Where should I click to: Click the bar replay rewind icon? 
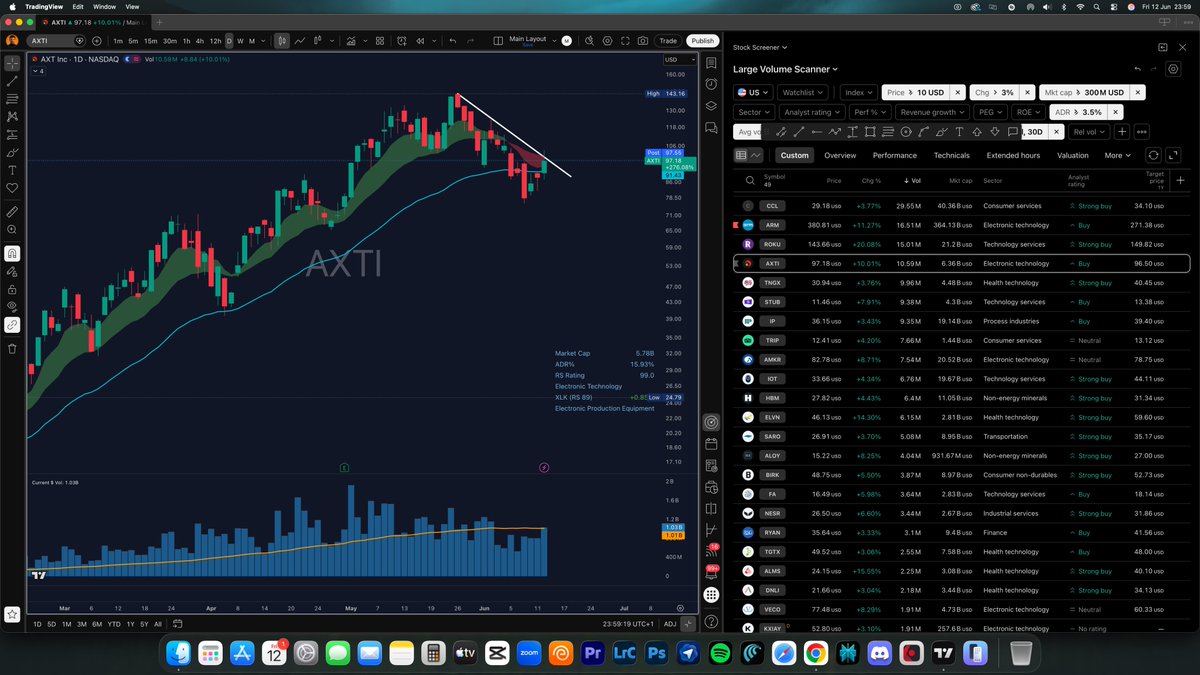tap(420, 41)
